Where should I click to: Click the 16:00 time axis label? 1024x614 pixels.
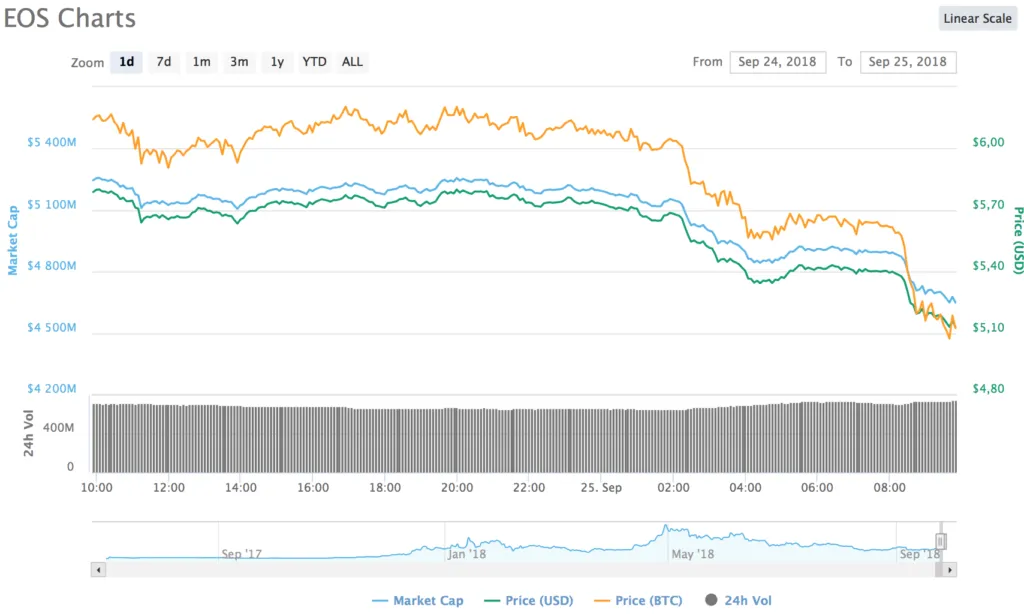(x=313, y=488)
